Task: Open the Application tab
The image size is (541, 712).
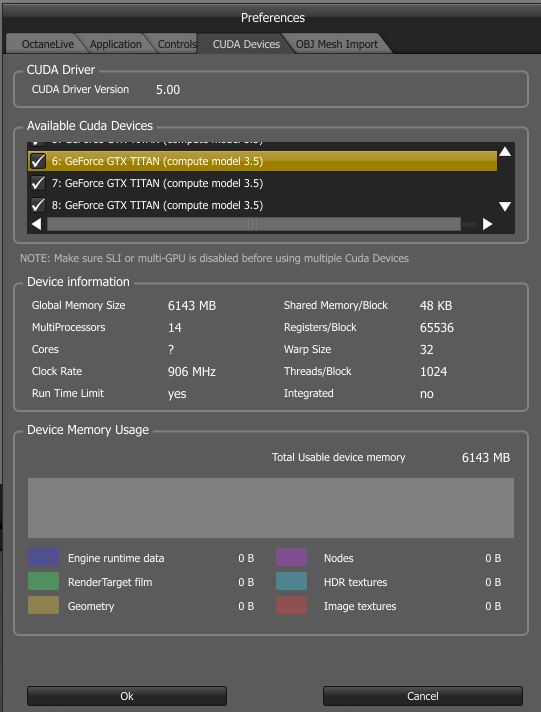Action: tap(115, 44)
